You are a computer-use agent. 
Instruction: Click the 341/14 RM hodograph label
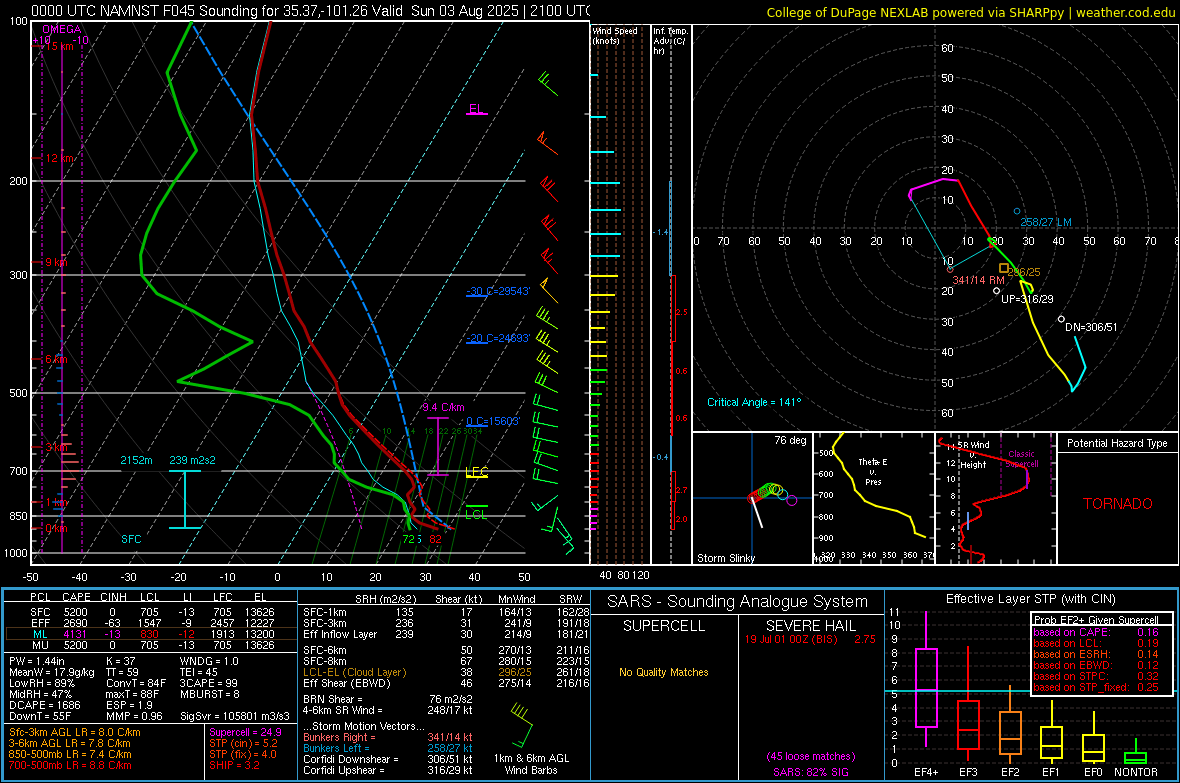tap(978, 280)
